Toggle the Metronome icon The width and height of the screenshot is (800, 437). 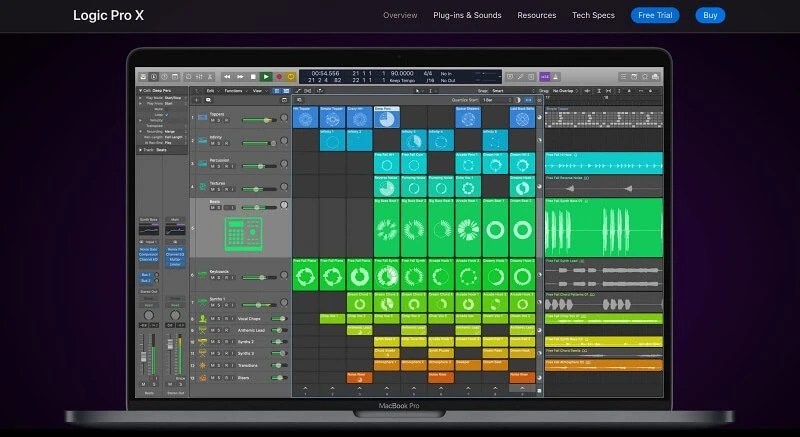click(556, 76)
